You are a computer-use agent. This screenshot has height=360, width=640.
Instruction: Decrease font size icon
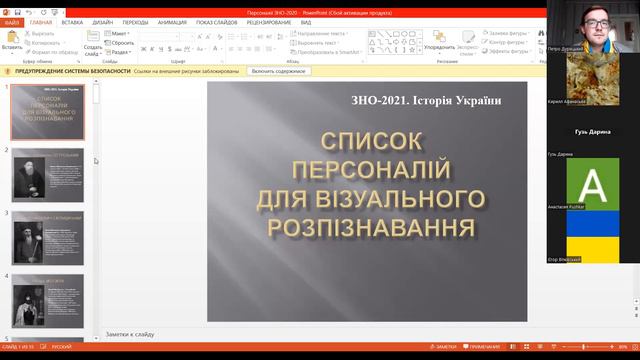(208, 37)
